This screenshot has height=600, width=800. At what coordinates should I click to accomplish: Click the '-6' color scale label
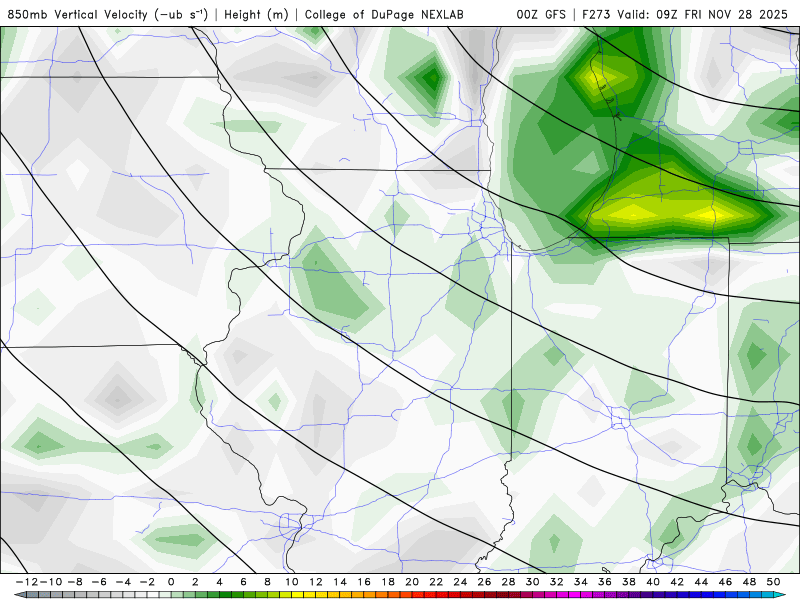coord(98,582)
